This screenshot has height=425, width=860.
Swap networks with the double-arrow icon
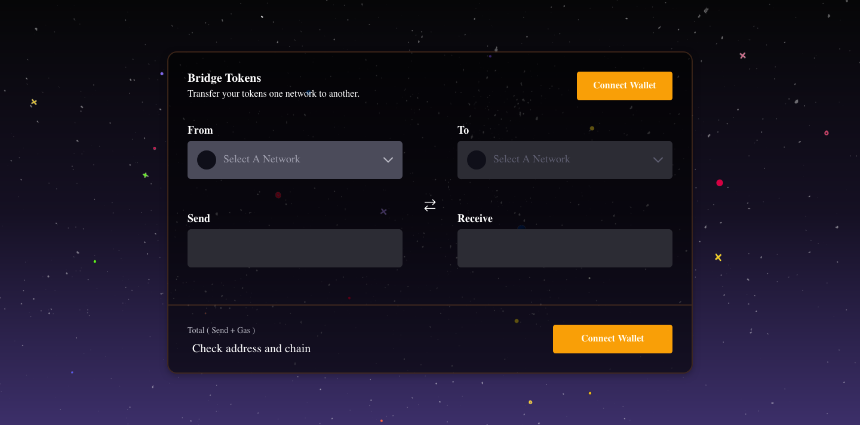click(x=429, y=205)
